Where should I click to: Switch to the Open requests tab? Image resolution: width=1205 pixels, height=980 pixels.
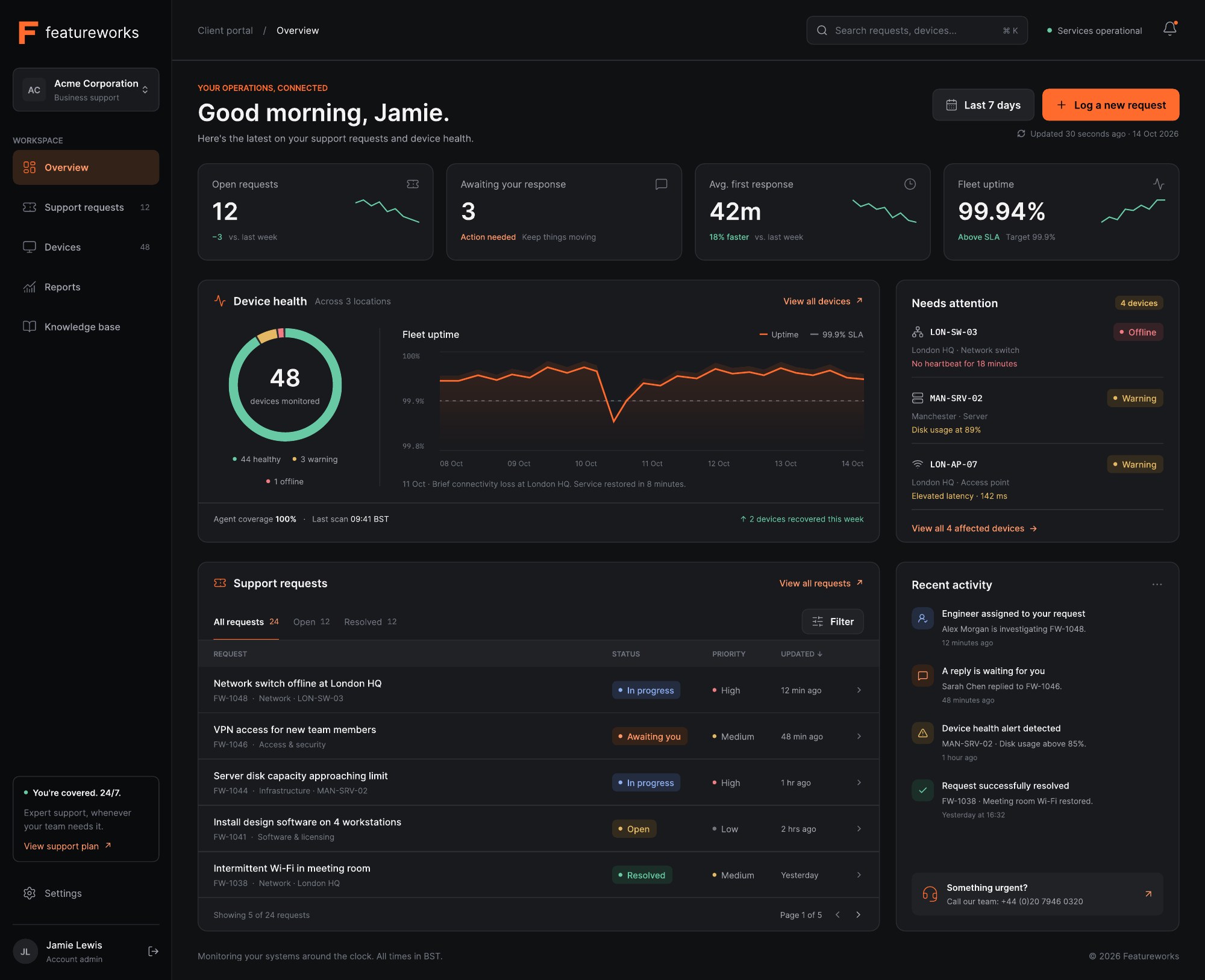(x=311, y=622)
